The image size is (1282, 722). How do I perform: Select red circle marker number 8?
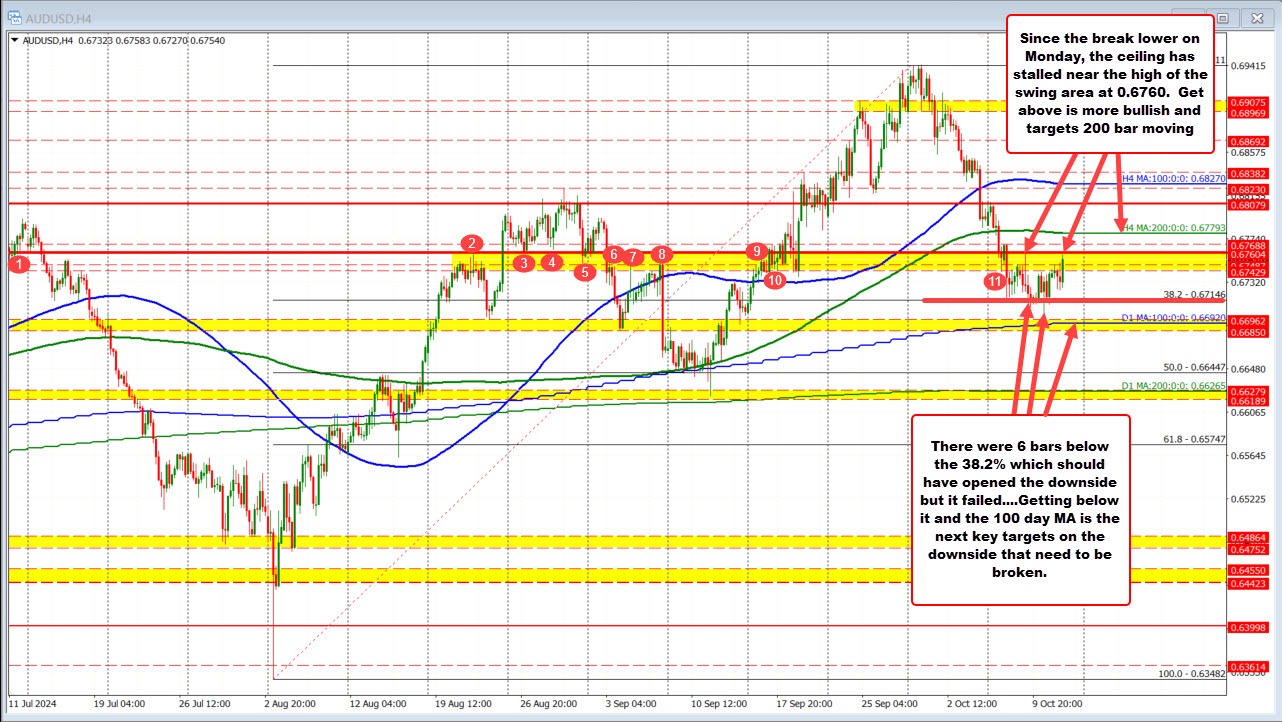pyautogui.click(x=660, y=254)
